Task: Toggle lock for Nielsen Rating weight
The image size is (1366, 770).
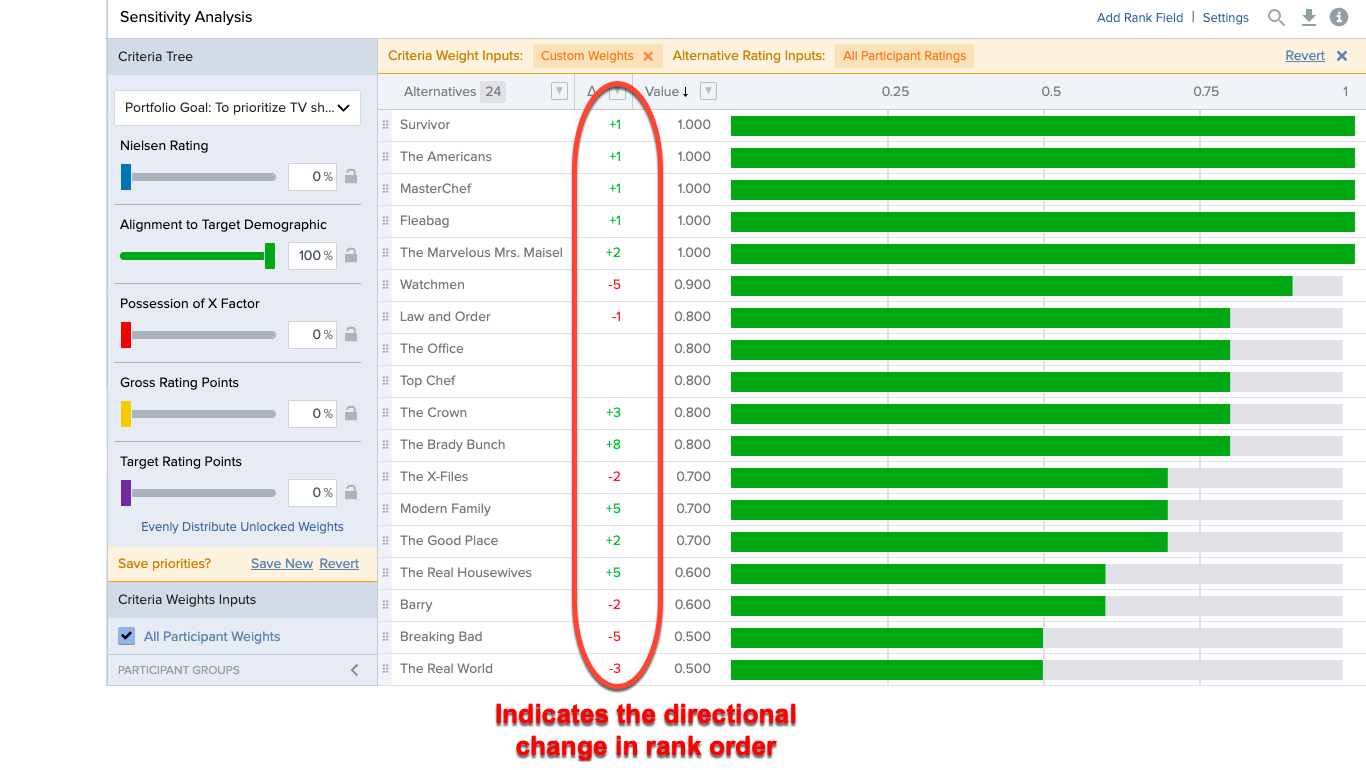Action: 351,177
